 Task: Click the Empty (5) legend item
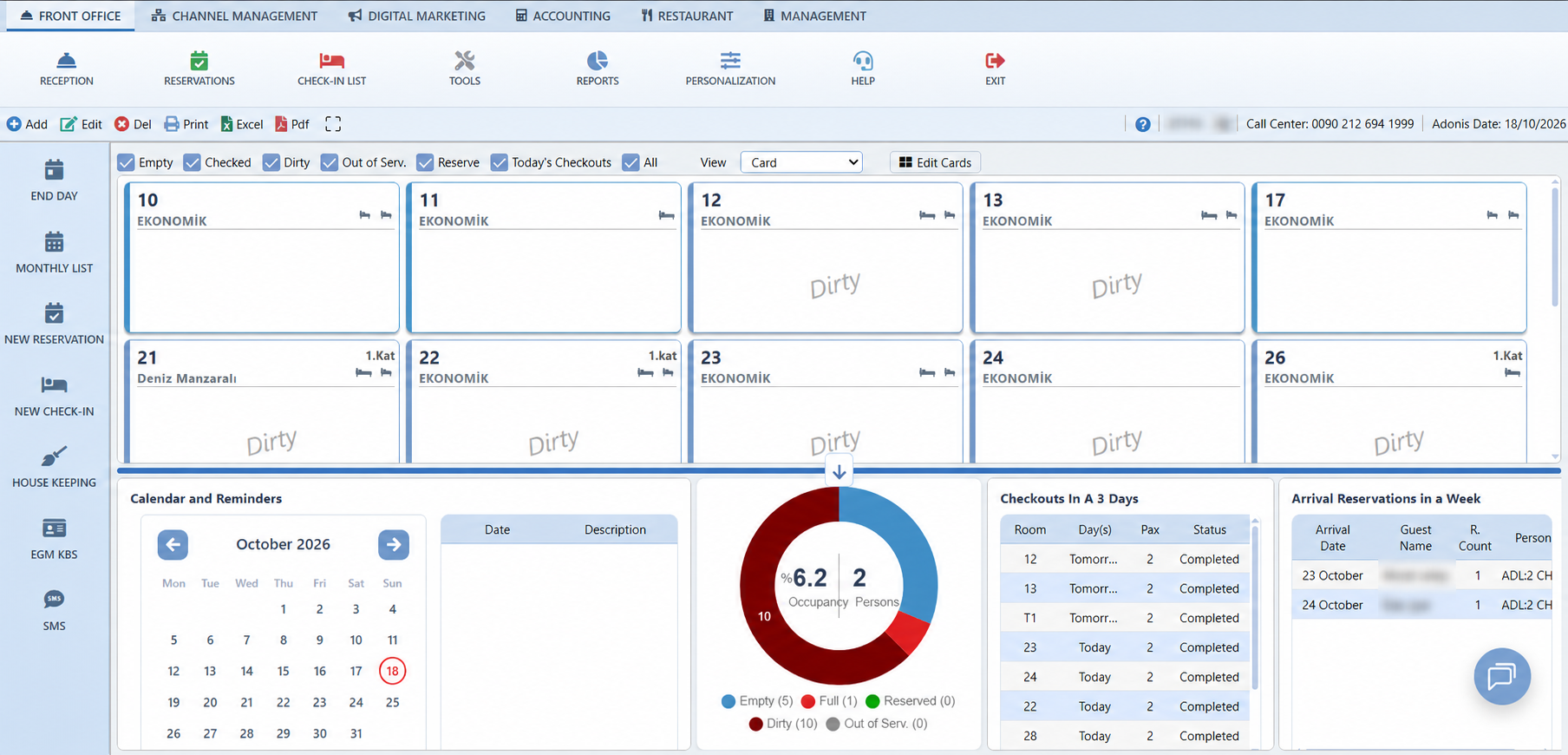pos(757,701)
